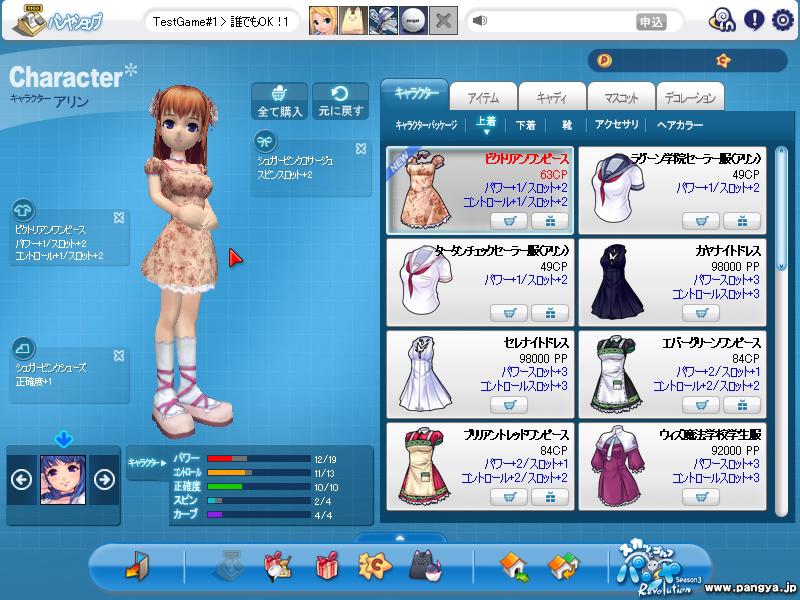Screen dimensions: 800x600
Task: Click the house with green arrow icon
Action: (x=514, y=566)
